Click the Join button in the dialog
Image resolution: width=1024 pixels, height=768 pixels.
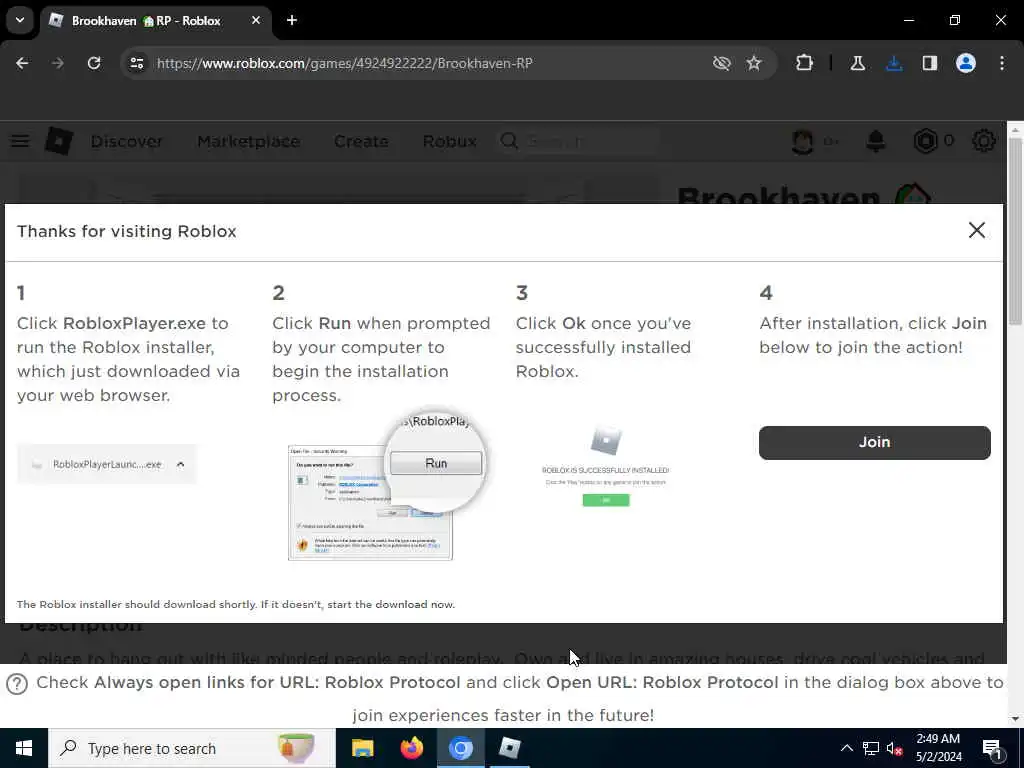874,442
